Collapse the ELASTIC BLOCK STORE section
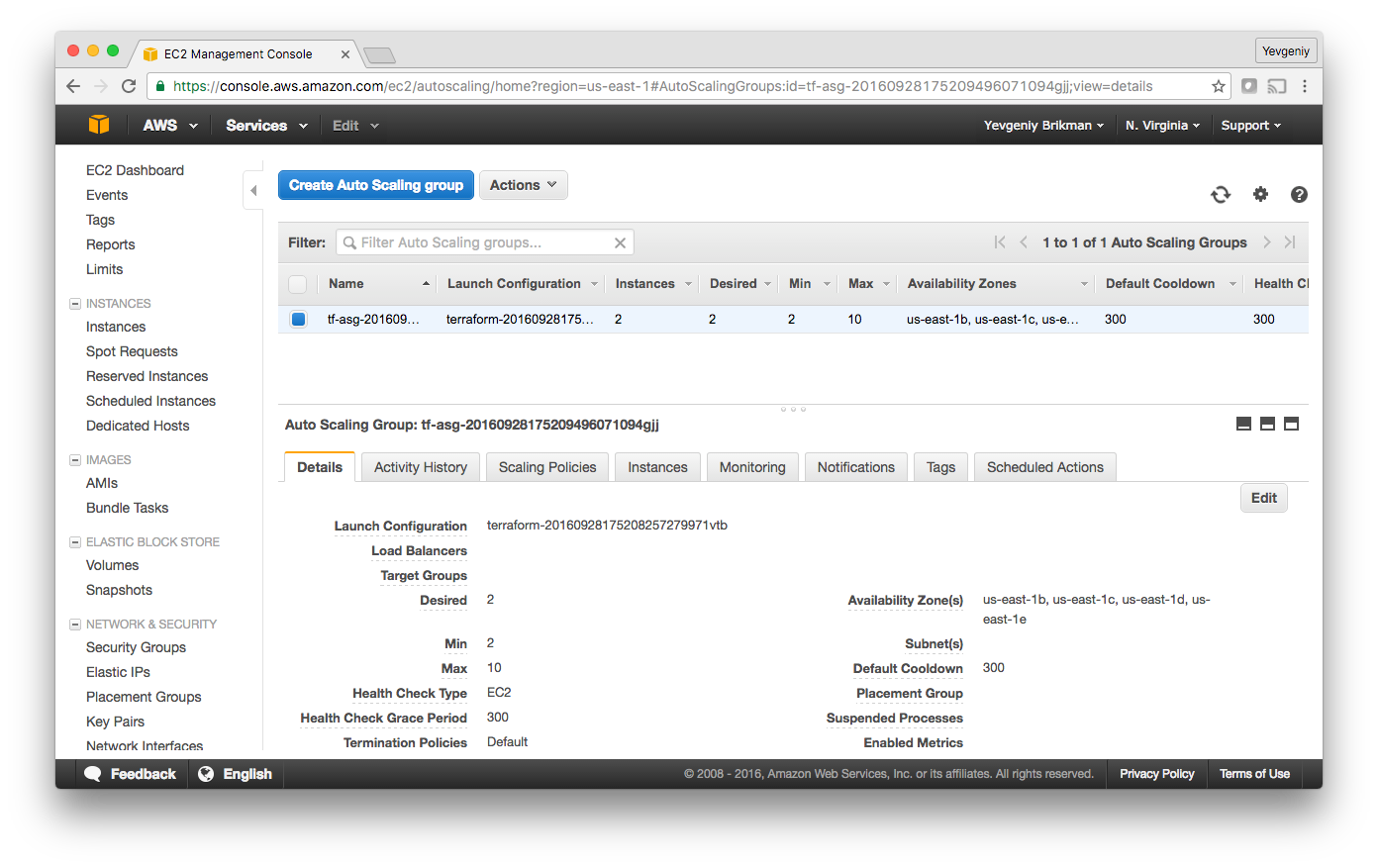Image resolution: width=1378 pixels, height=868 pixels. point(75,542)
